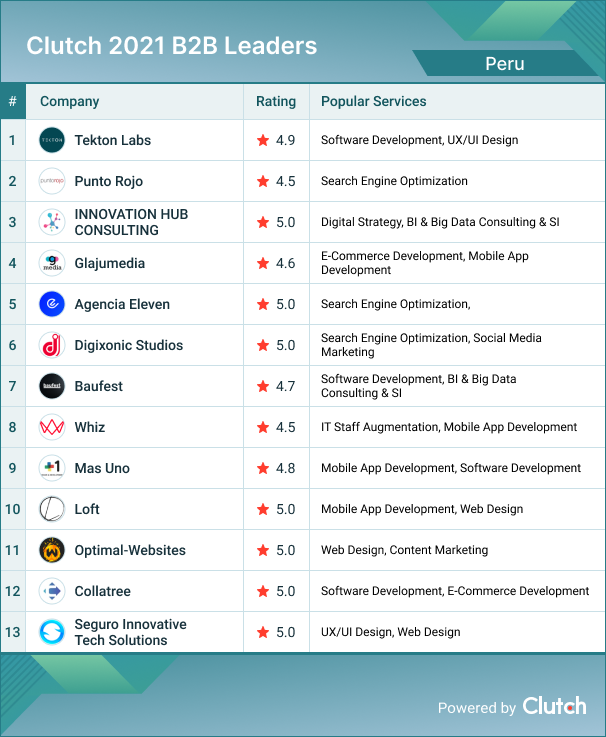Click the Peru country banner label
Image resolution: width=606 pixels, height=737 pixels.
pyautogui.click(x=505, y=64)
